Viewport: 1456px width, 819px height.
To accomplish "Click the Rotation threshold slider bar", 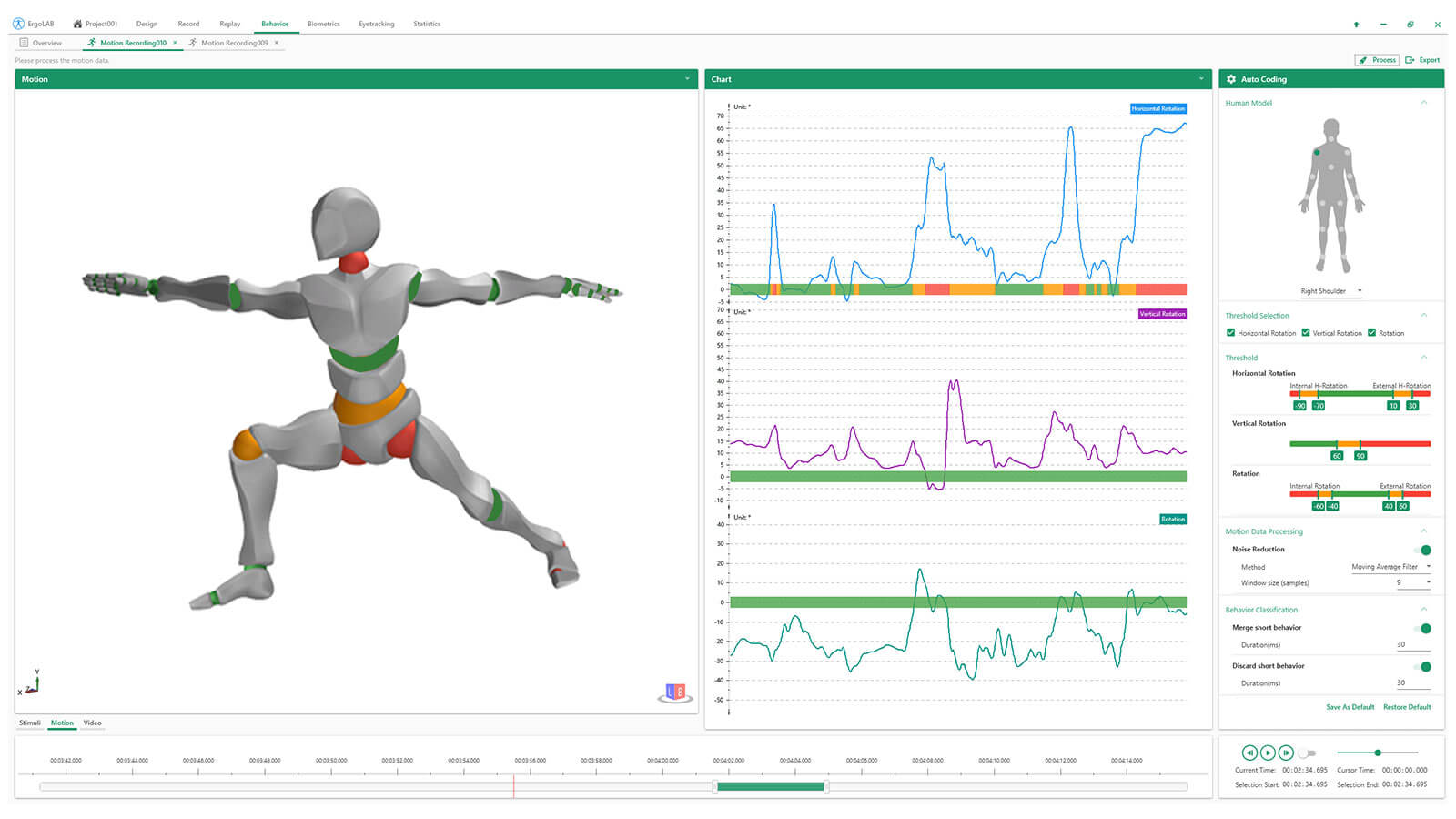I will [x=1360, y=494].
